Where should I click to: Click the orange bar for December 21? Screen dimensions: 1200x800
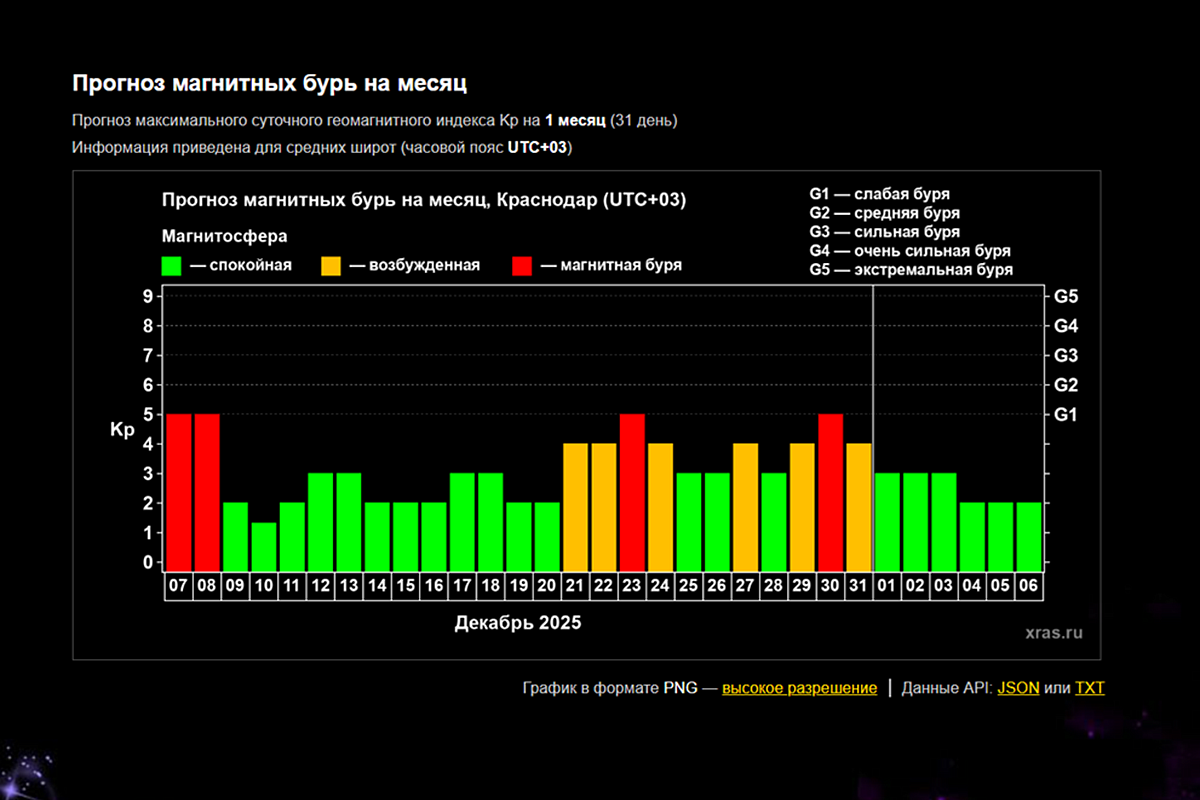[575, 507]
